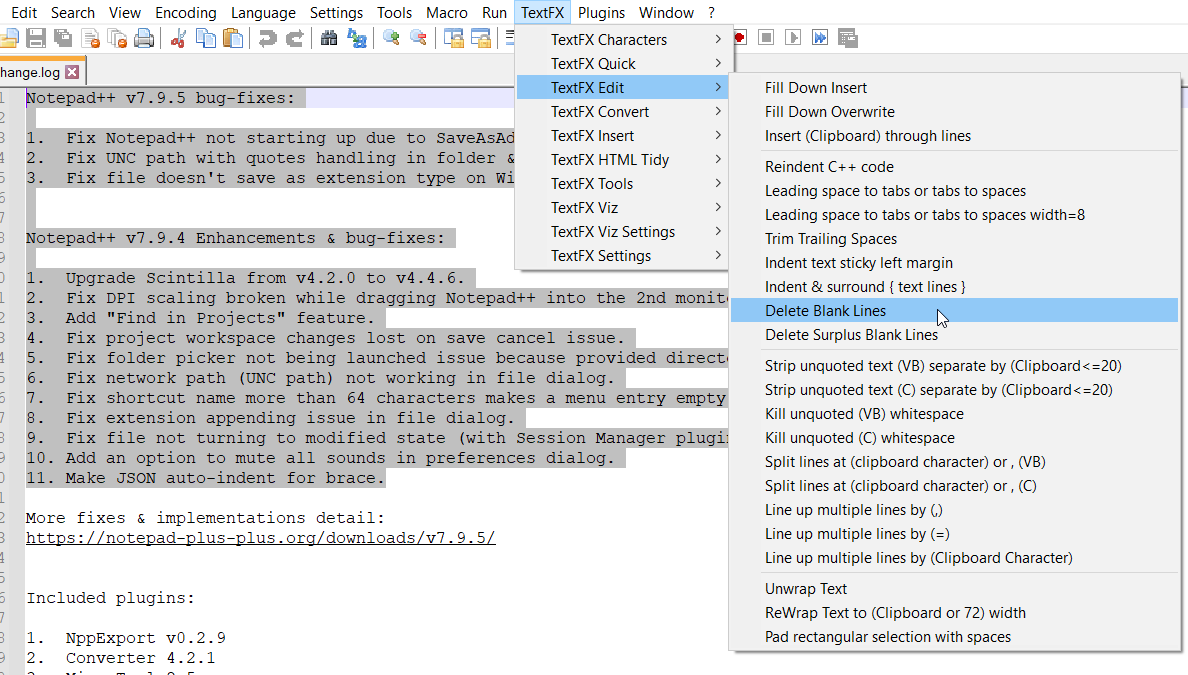Click the macro Playback icon
Screen dimensions: 1188x675
(793, 38)
